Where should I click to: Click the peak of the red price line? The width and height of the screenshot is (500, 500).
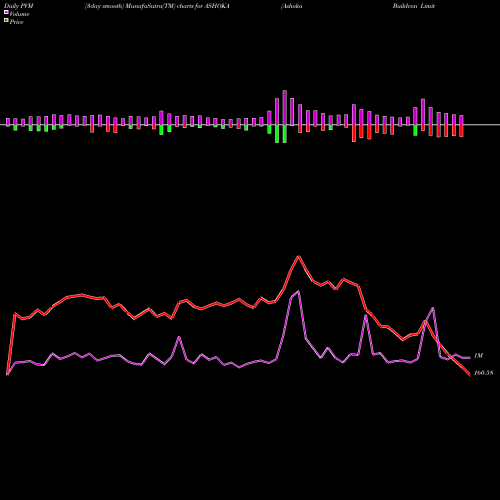coord(299,256)
